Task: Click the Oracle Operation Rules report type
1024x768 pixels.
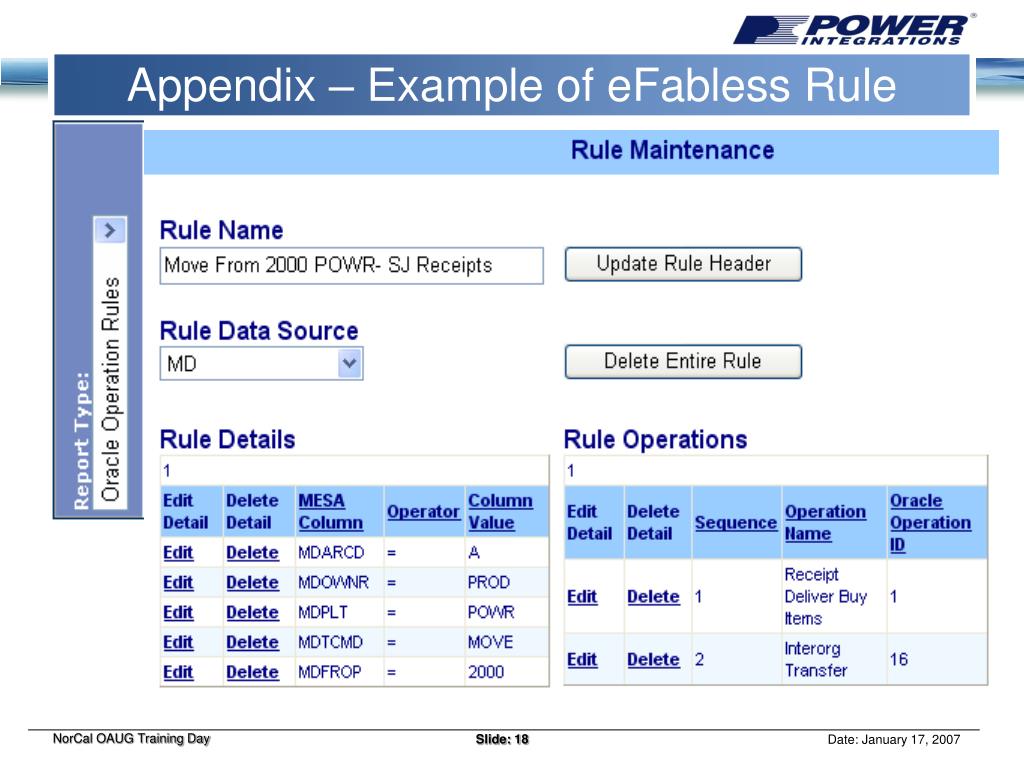Action: pos(110,389)
